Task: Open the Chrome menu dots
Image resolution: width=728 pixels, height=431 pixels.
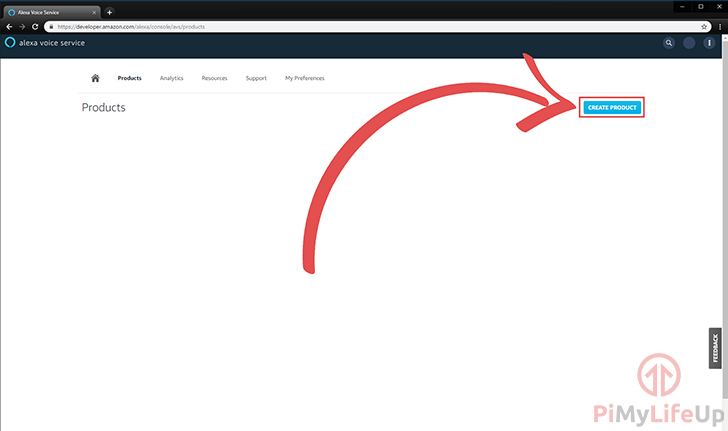Action: [x=720, y=26]
